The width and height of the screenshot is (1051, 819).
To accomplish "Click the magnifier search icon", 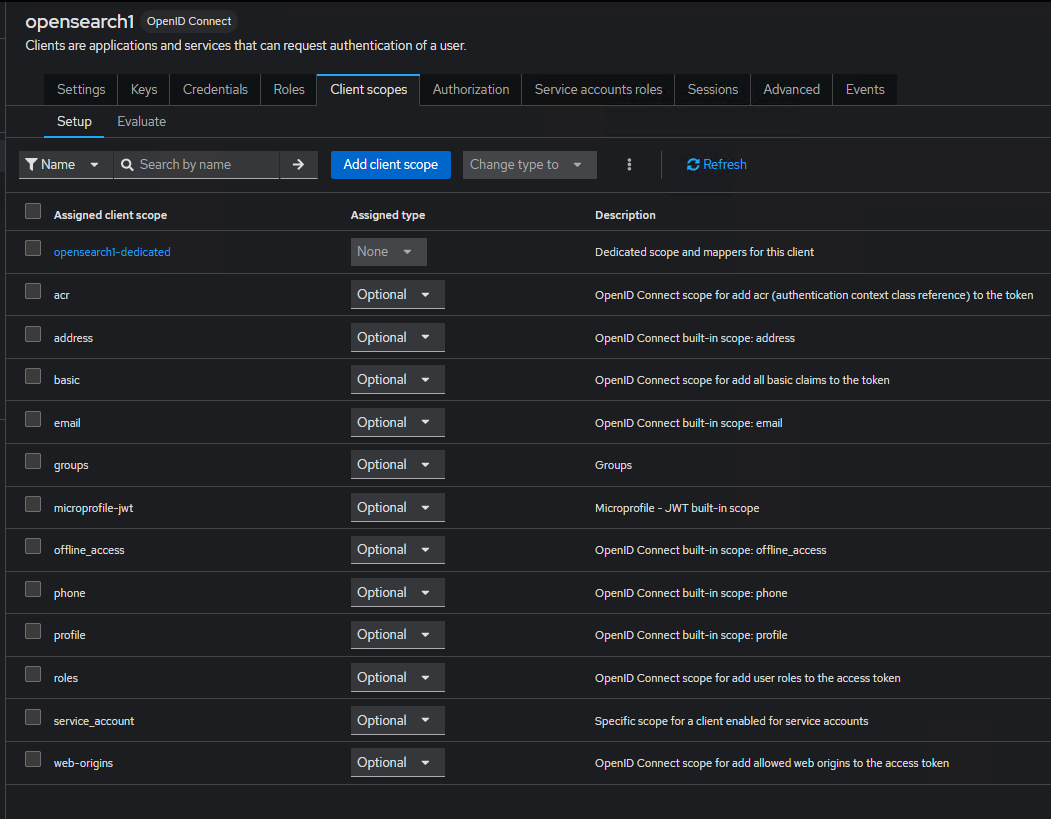I will click(127, 165).
